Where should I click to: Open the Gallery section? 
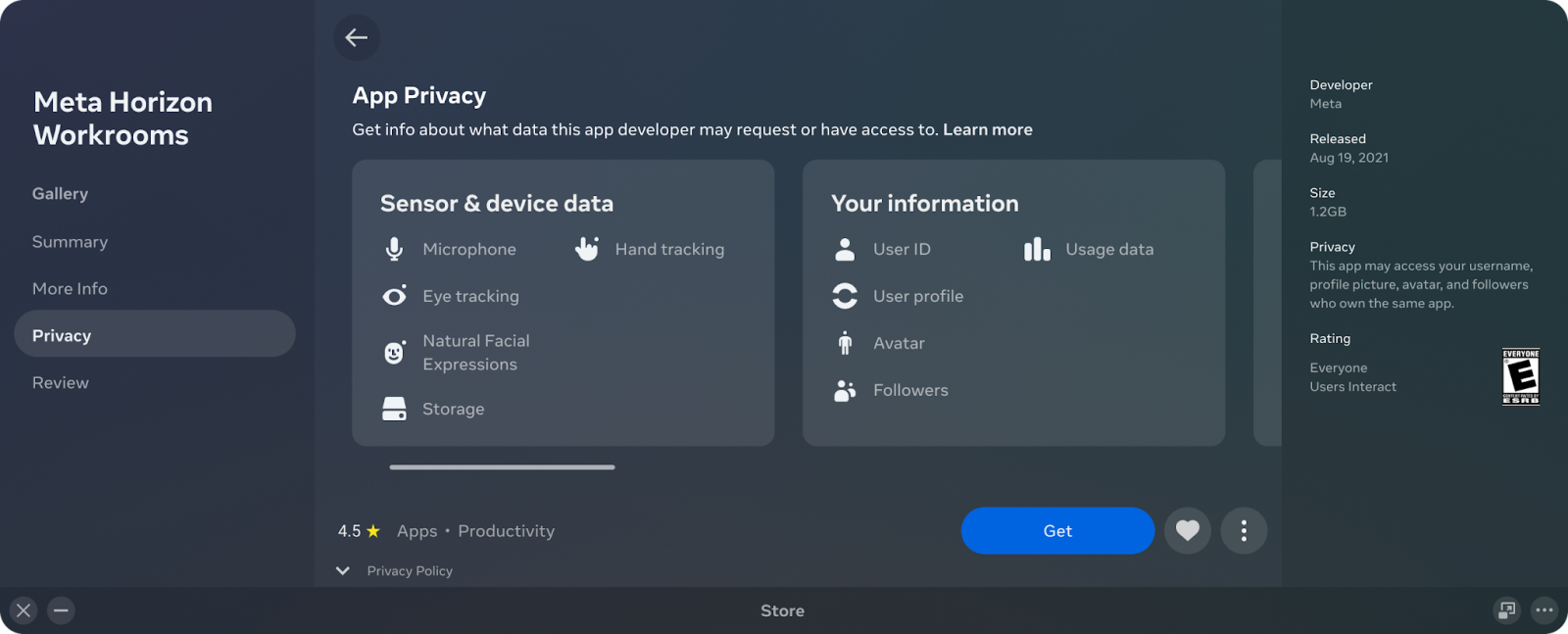pos(60,194)
